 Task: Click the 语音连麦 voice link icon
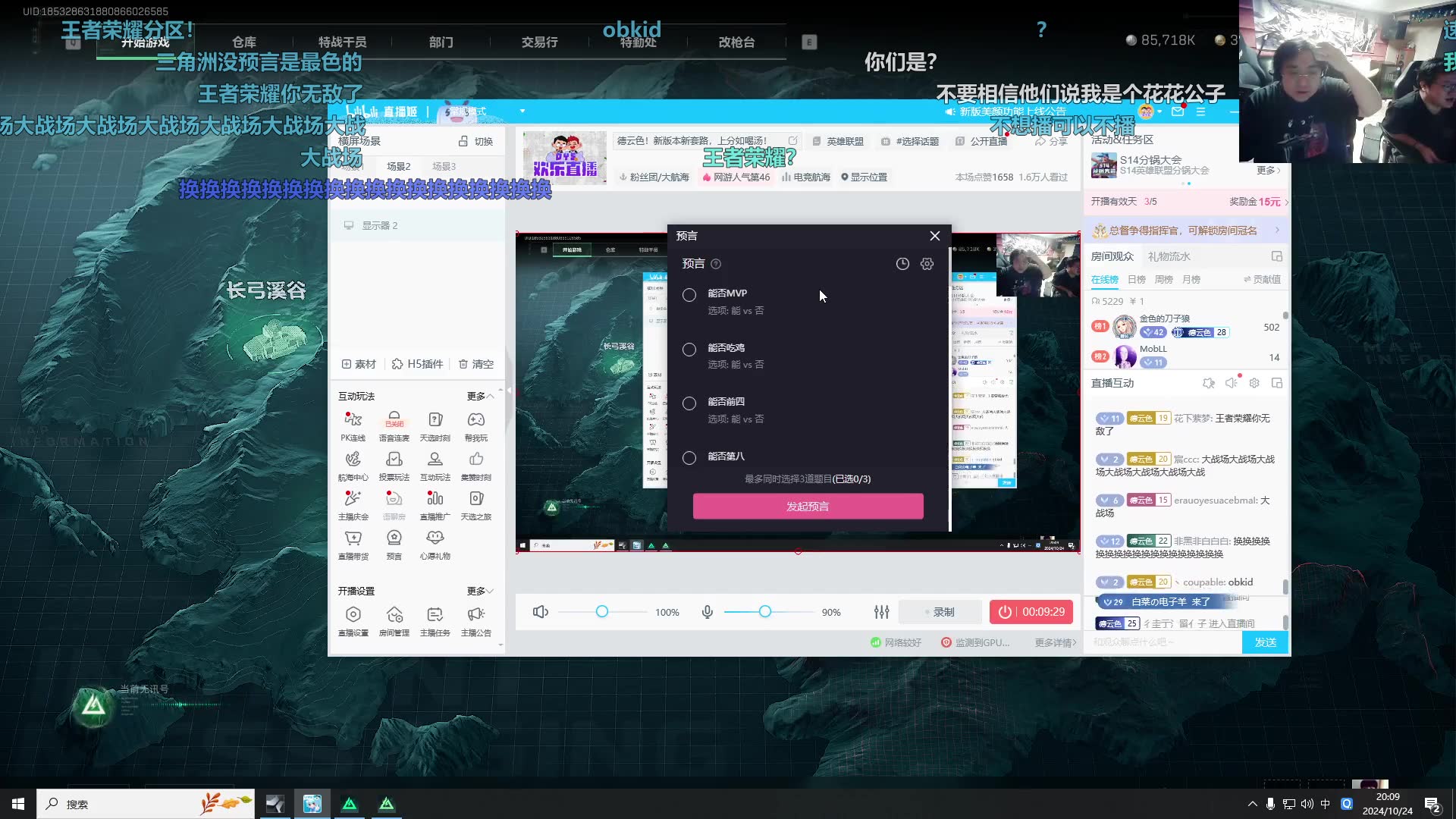point(394,425)
